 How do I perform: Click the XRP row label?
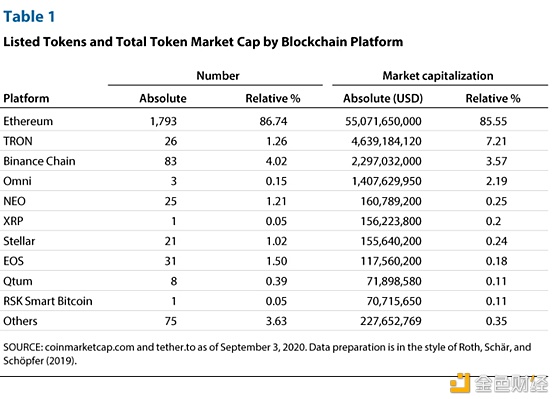13,221
